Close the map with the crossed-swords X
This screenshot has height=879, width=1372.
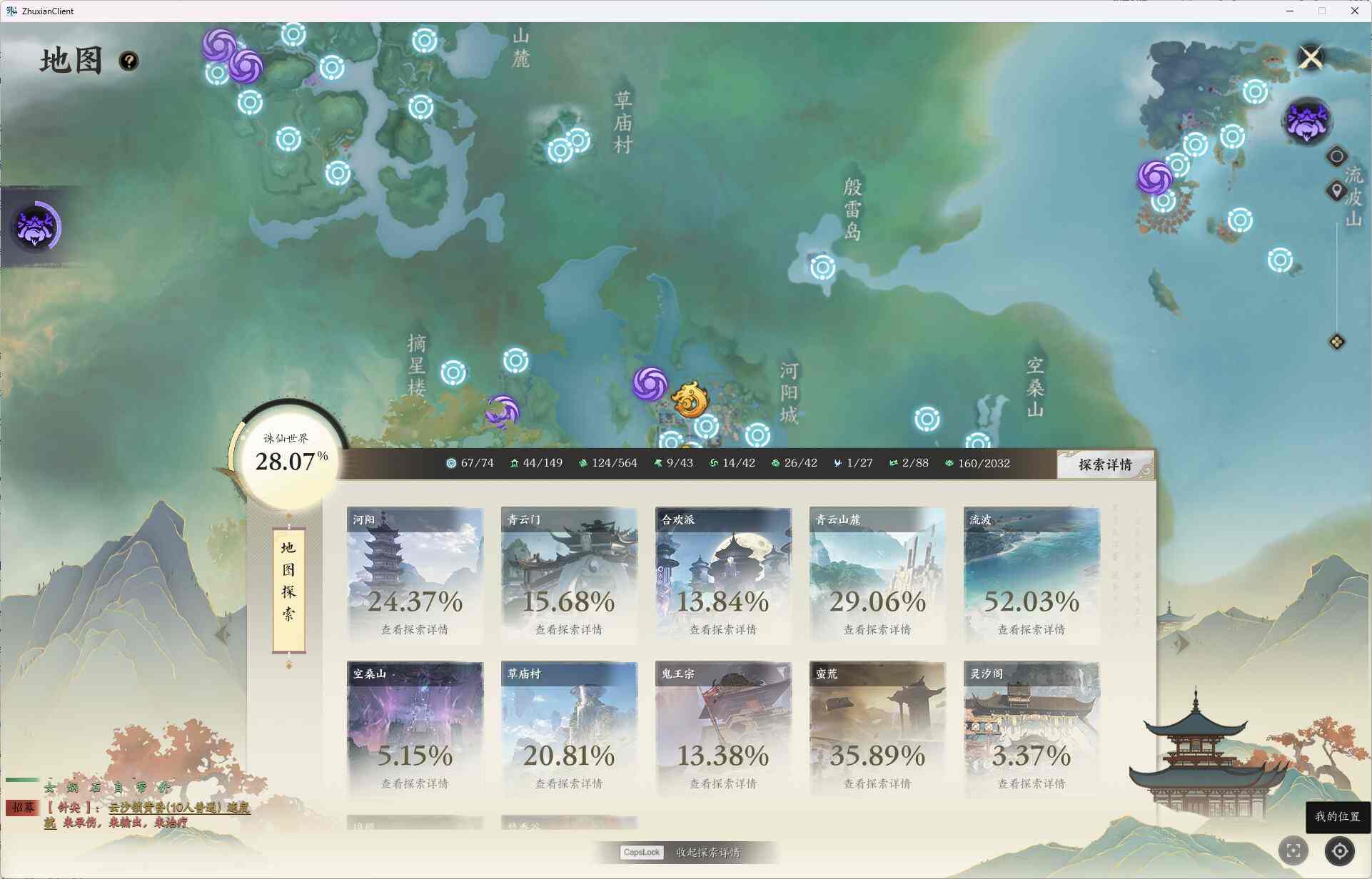(1311, 57)
